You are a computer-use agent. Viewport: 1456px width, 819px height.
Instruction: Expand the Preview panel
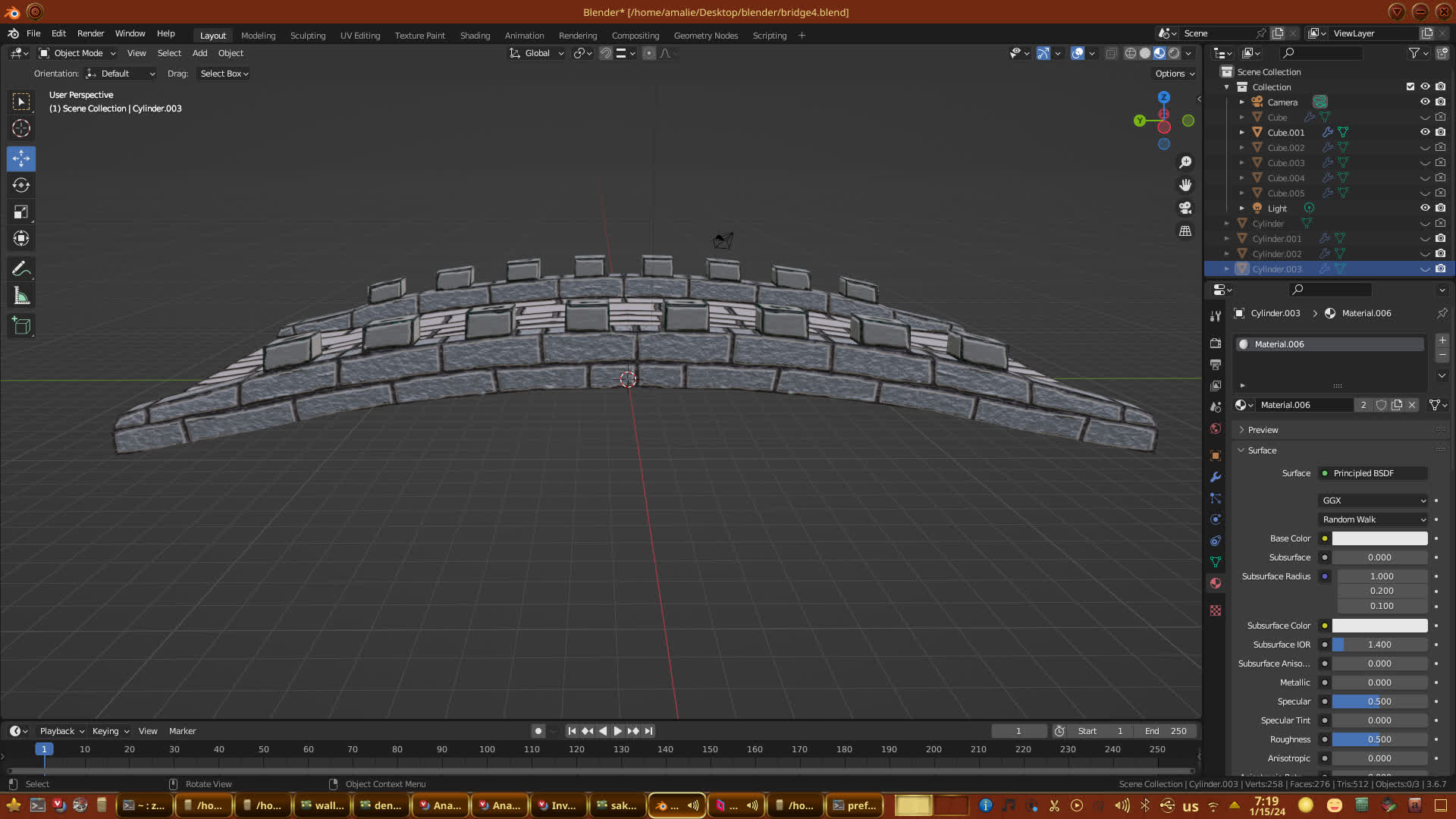[x=1263, y=430]
